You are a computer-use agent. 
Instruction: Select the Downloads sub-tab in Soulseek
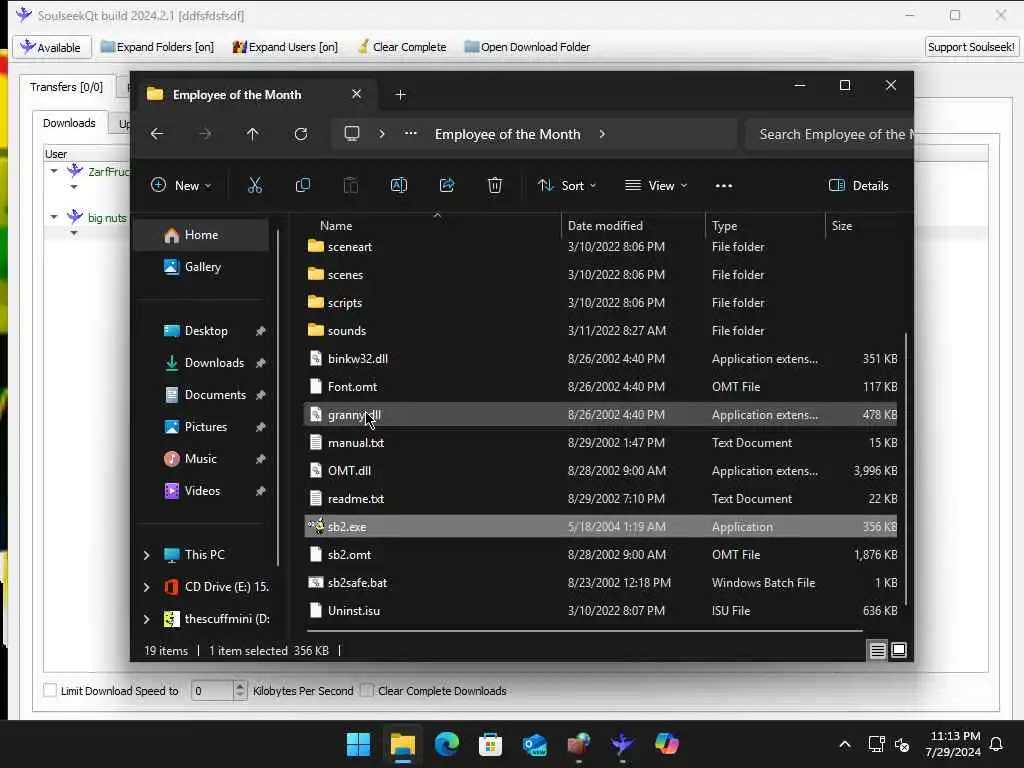[69, 123]
